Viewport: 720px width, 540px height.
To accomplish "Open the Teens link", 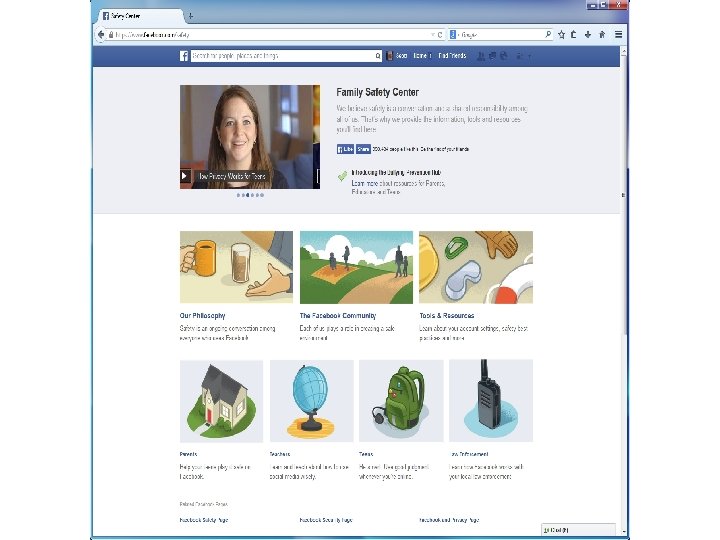I will 366,454.
